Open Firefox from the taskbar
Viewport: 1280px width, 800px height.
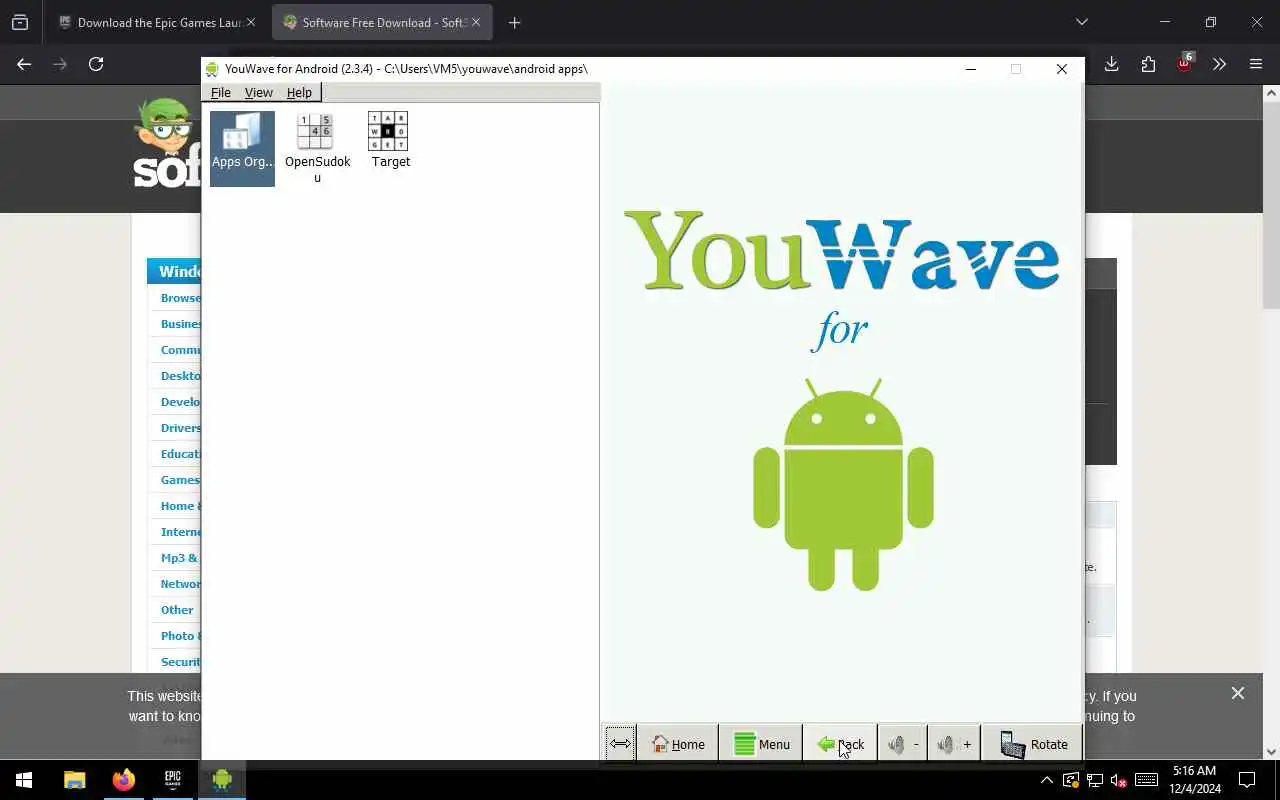click(x=124, y=780)
